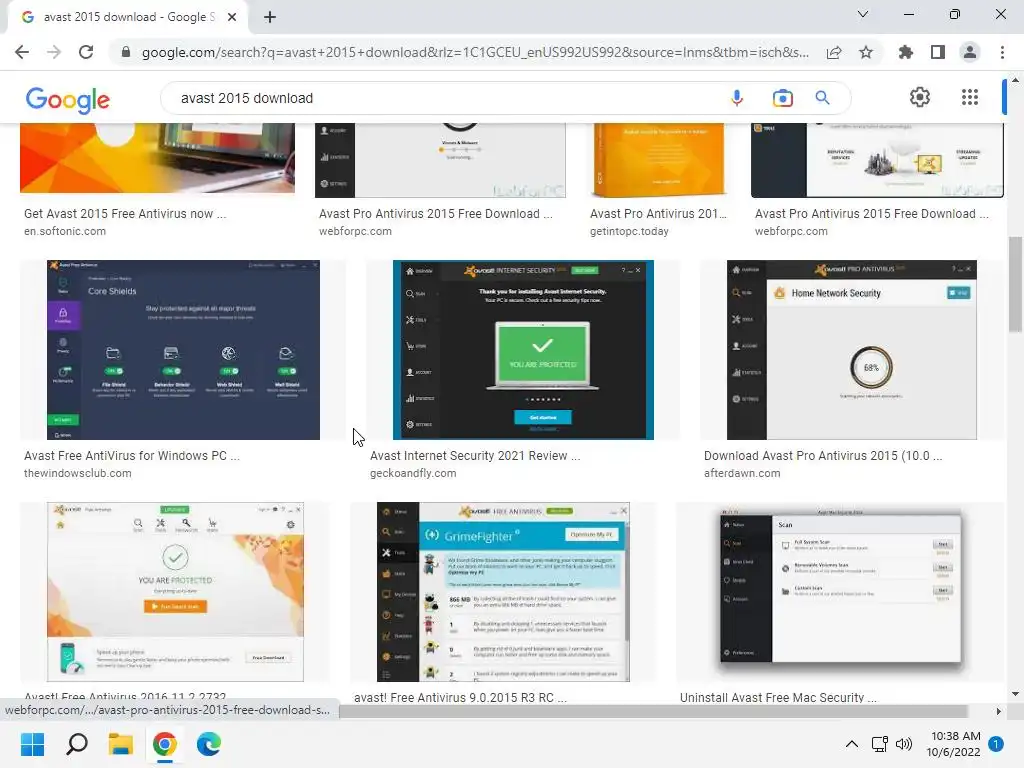Viewport: 1024px width, 768px height.
Task: Open avast! Free Antivirus 9.0.2015 R3 RC link
Action: [x=460, y=697]
